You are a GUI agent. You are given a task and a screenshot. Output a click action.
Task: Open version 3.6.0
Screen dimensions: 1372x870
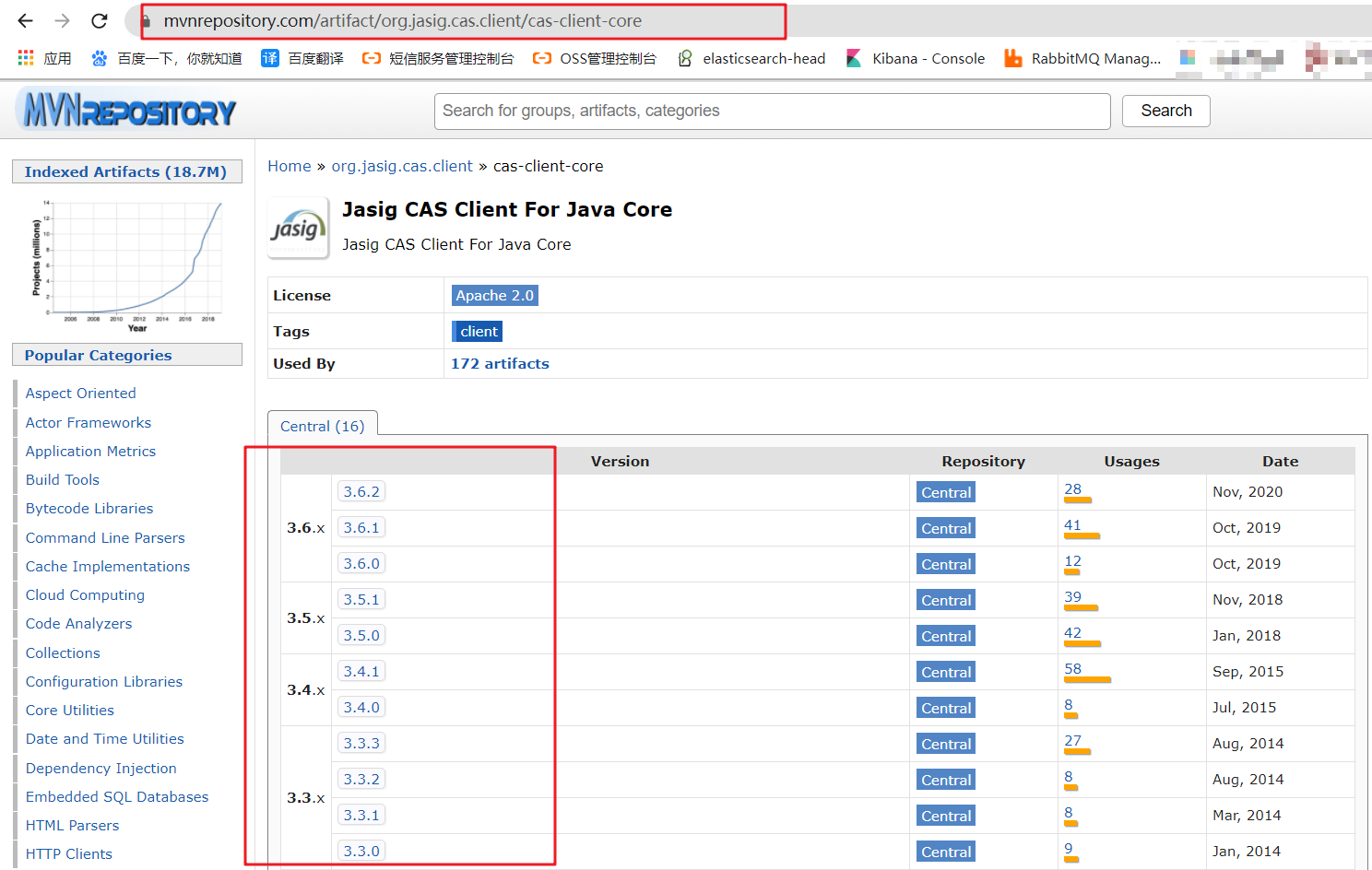coord(361,563)
